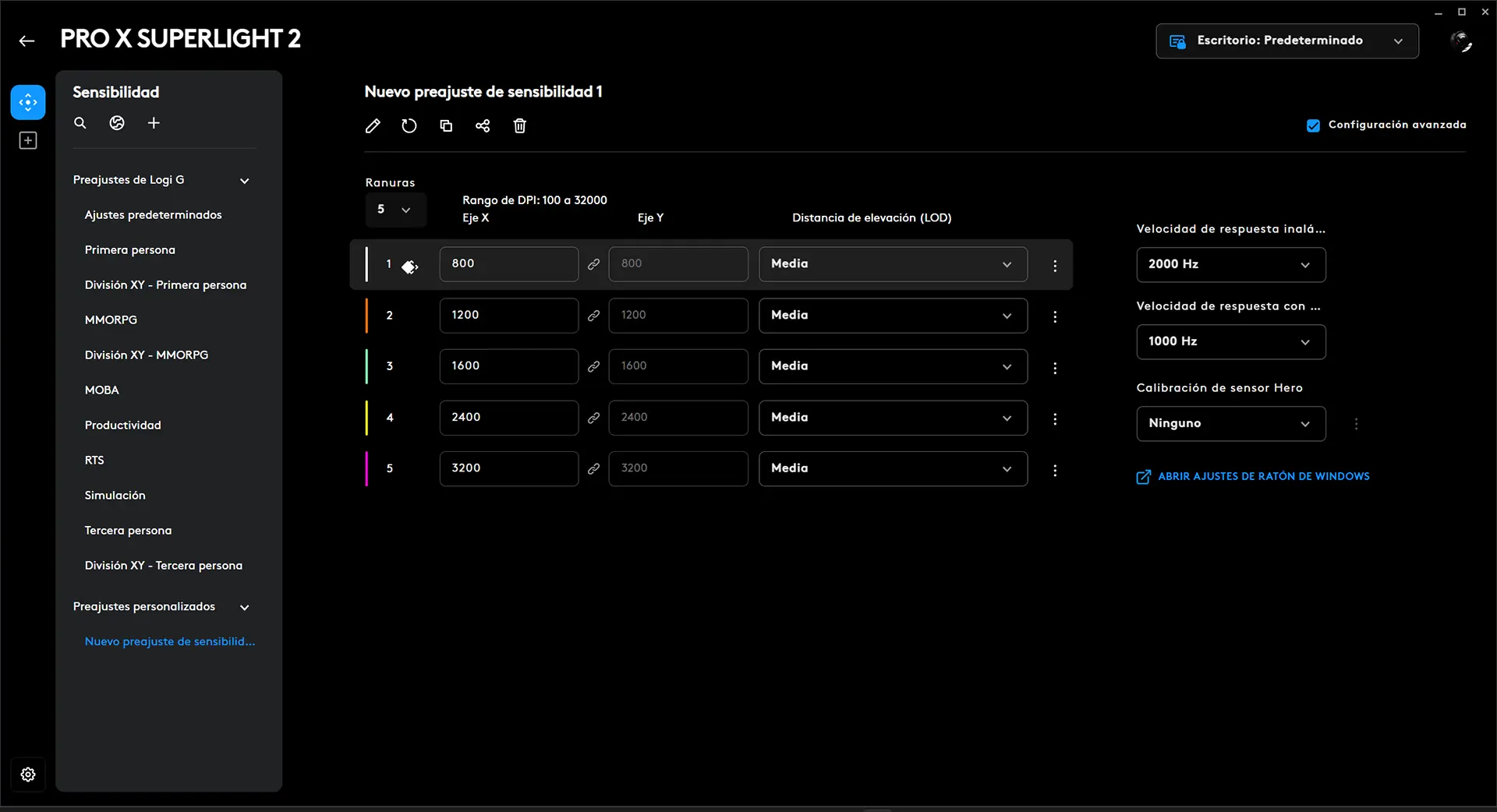Reset preset with circular arrow icon

click(409, 126)
